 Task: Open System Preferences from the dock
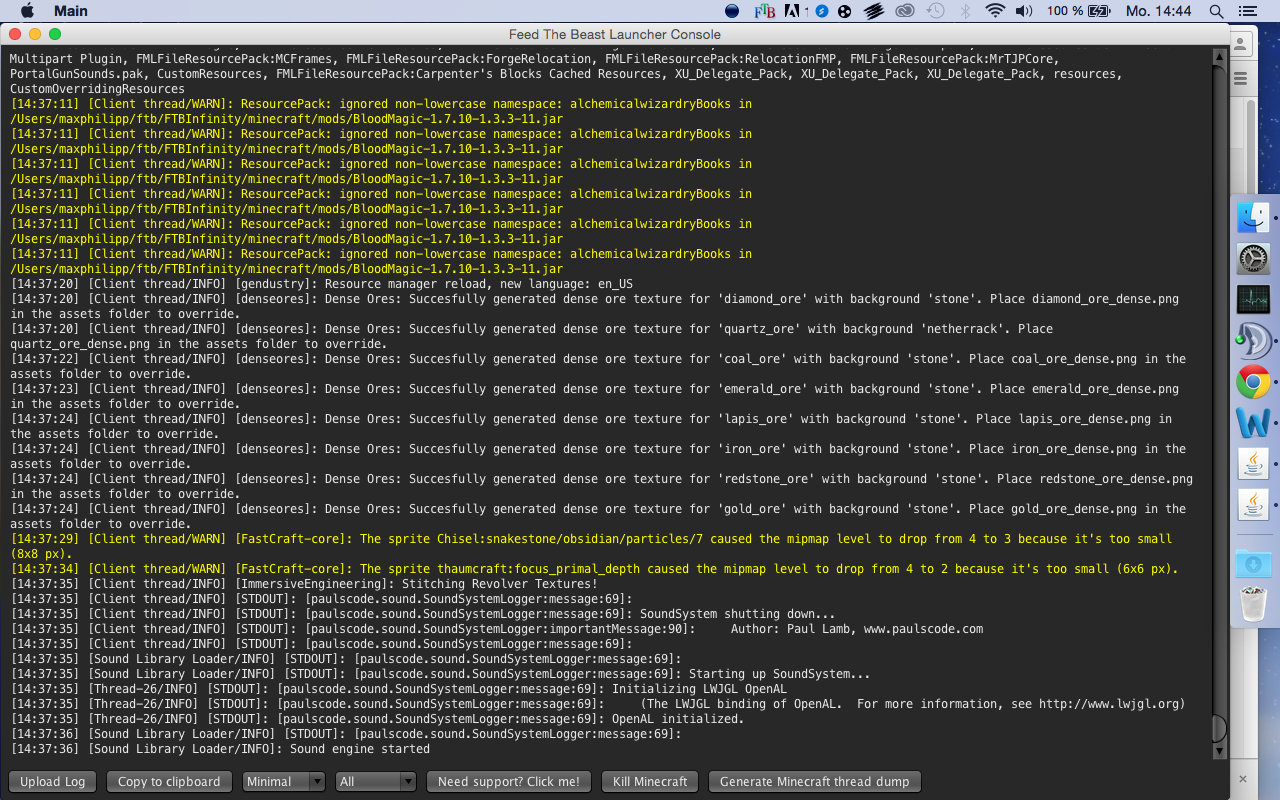pos(1253,259)
